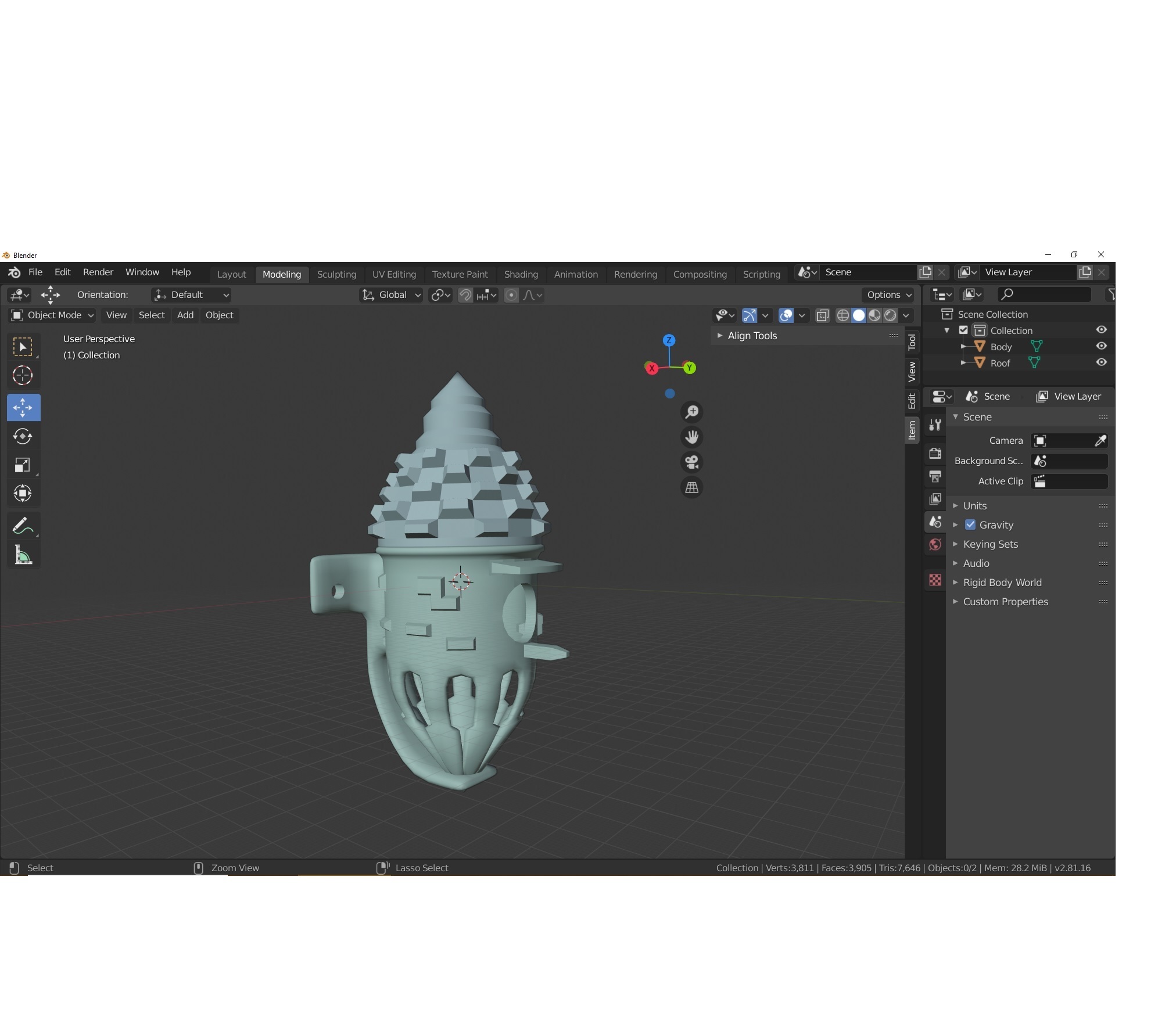The image size is (1176, 1024).
Task: Switch to the Sculpting workspace tab
Action: click(x=336, y=274)
